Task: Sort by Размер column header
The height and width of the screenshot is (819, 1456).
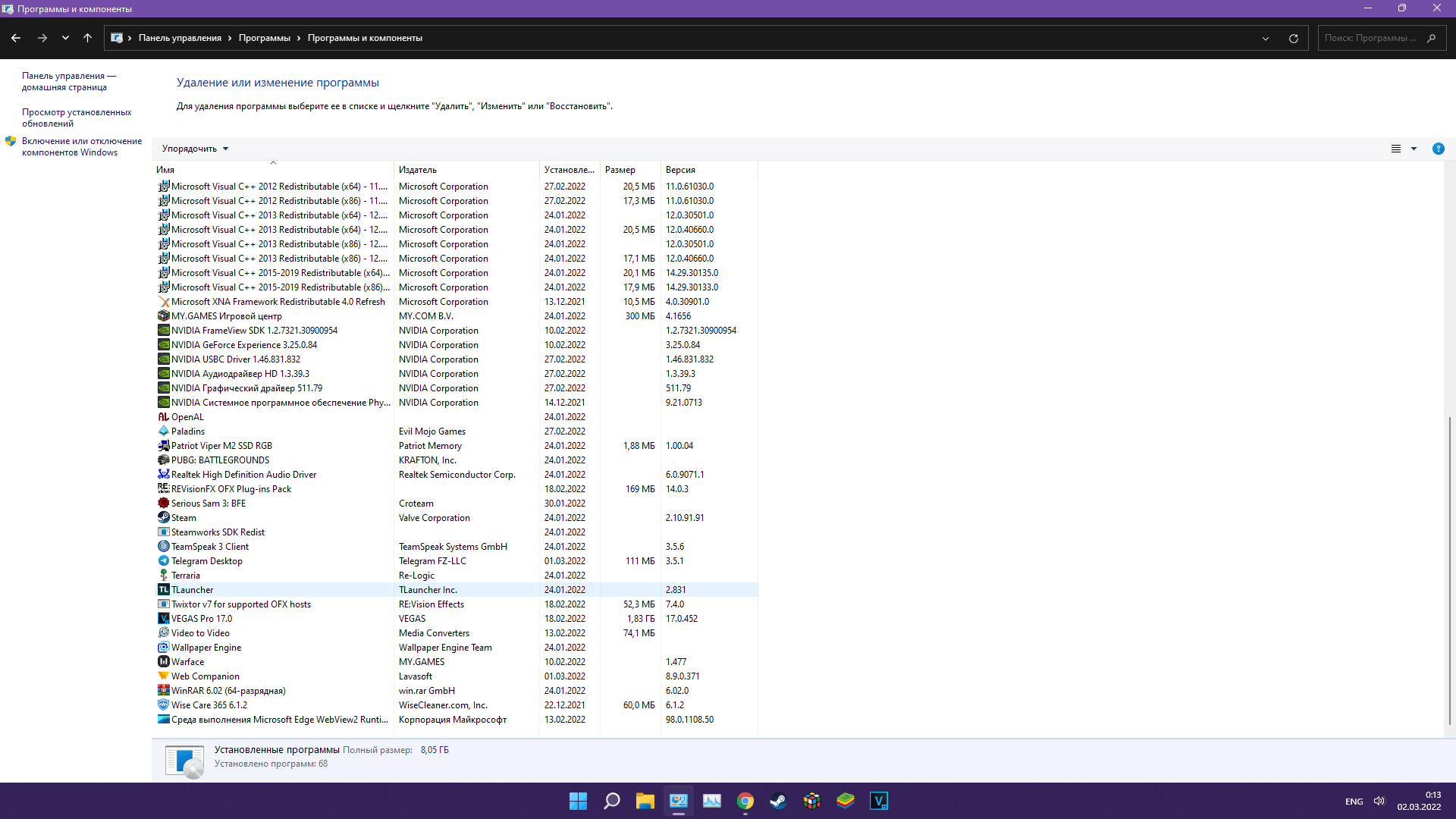Action: 630,170
